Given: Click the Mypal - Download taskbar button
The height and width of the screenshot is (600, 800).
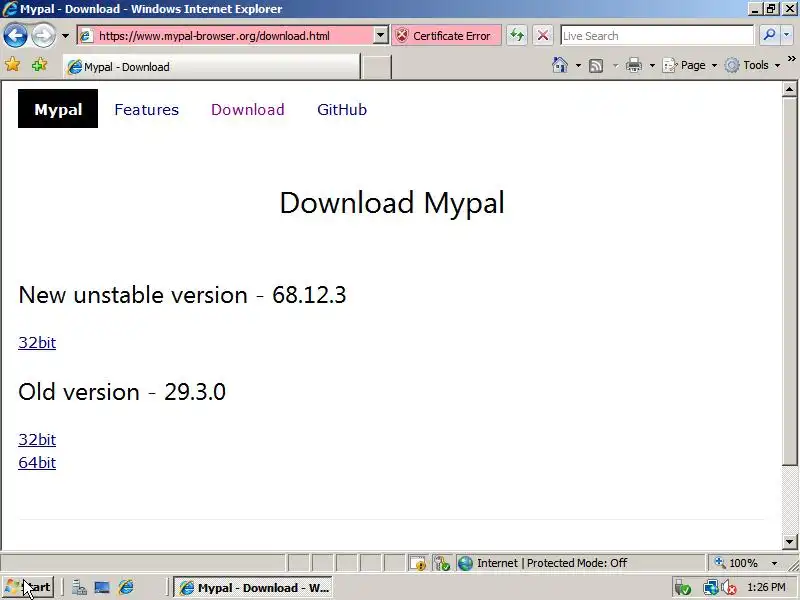Looking at the screenshot, I should (253, 588).
